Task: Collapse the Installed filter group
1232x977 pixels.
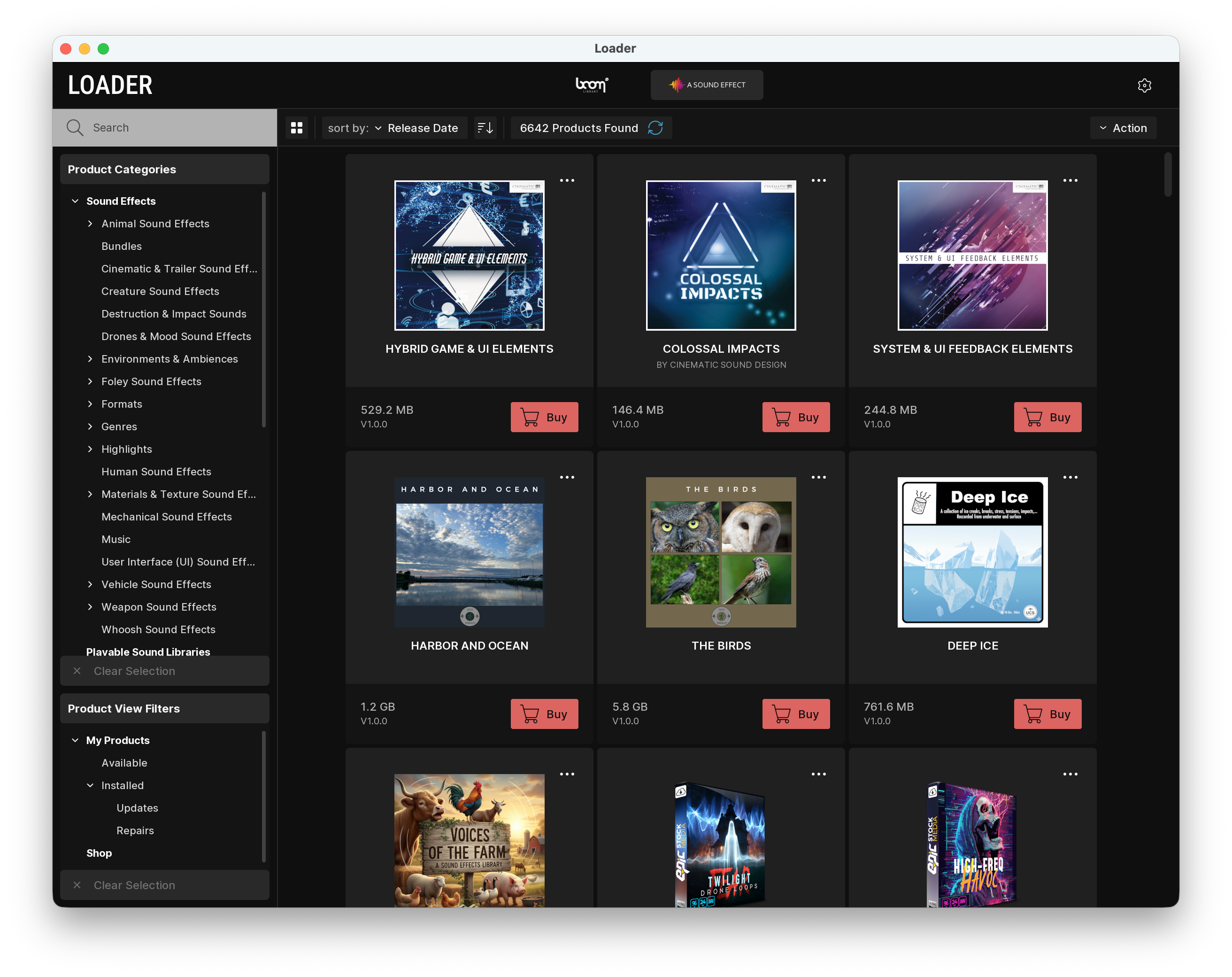Action: pyautogui.click(x=90, y=785)
